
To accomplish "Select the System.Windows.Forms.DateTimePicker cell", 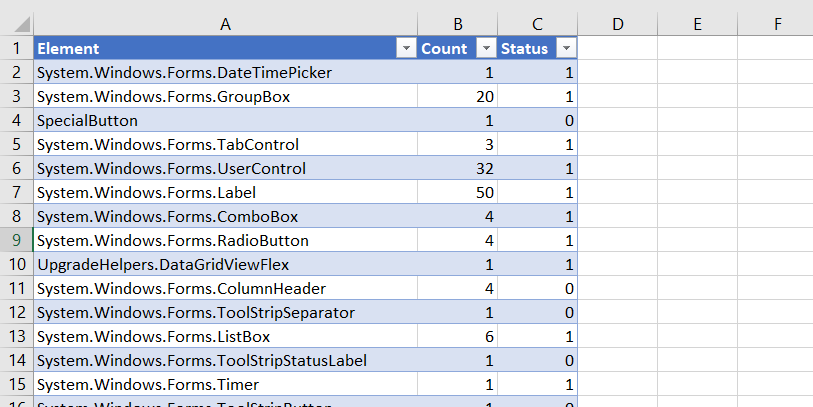I will click(x=225, y=72).
